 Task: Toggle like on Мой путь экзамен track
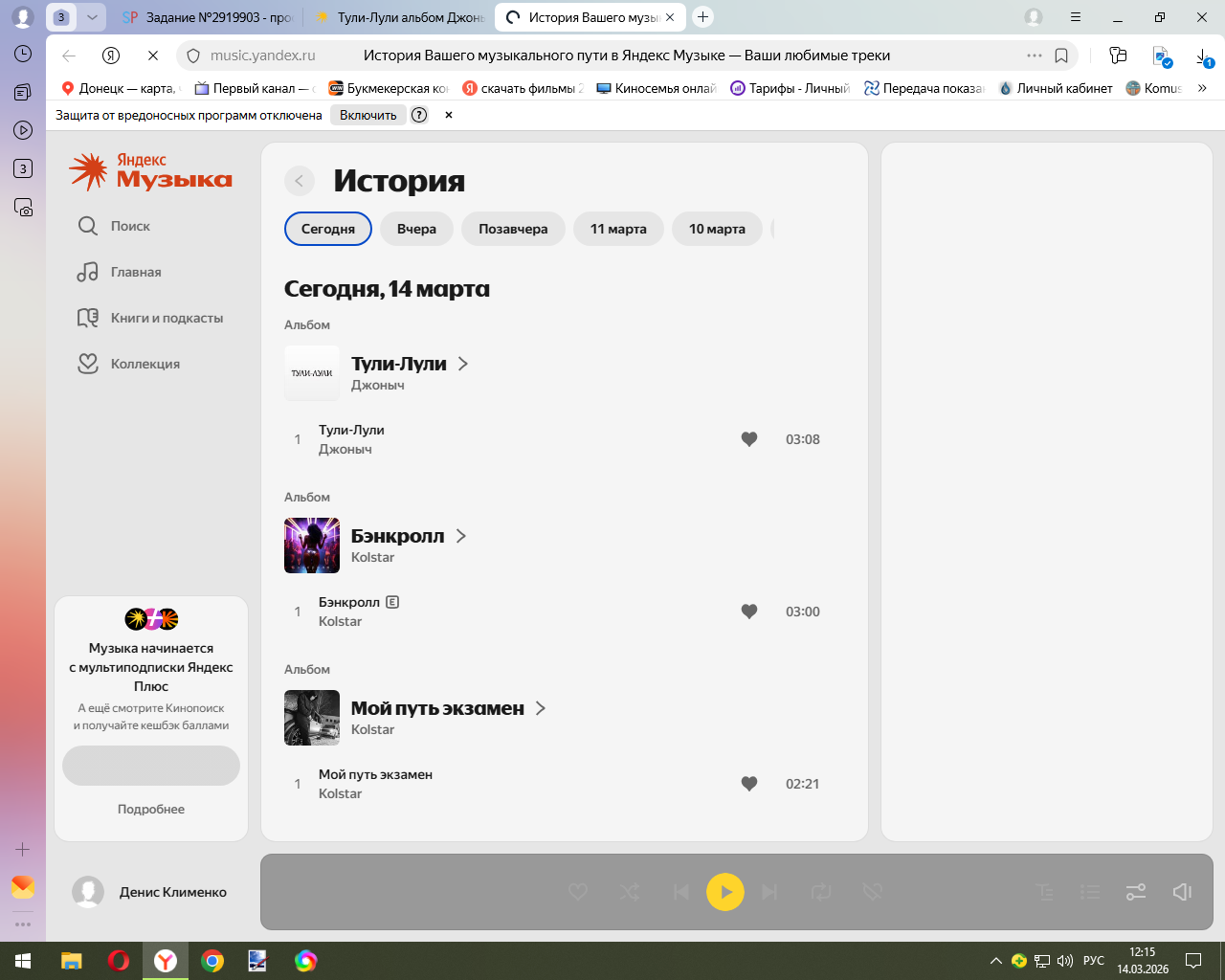pyautogui.click(x=749, y=784)
